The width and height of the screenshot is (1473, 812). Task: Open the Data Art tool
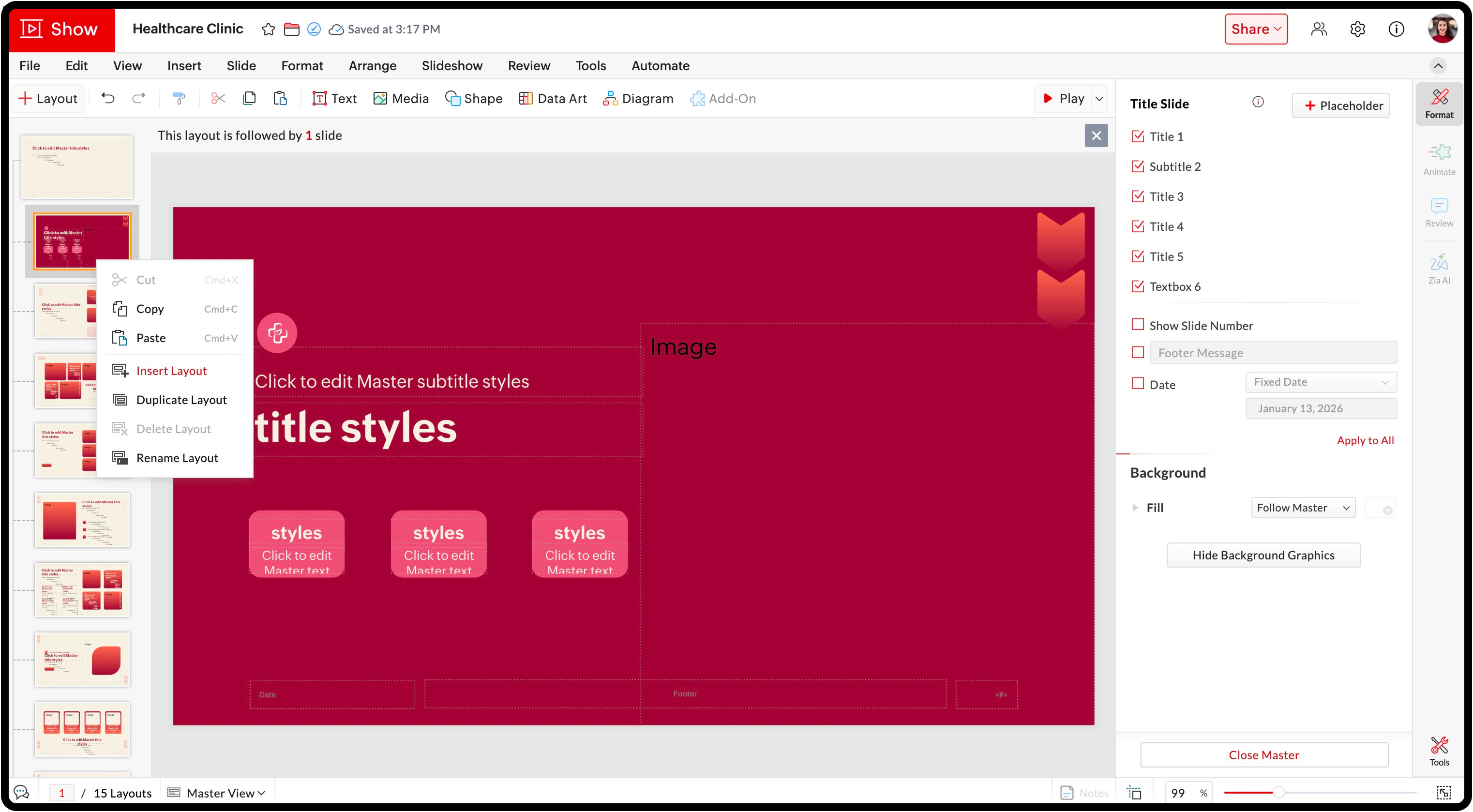coord(553,98)
